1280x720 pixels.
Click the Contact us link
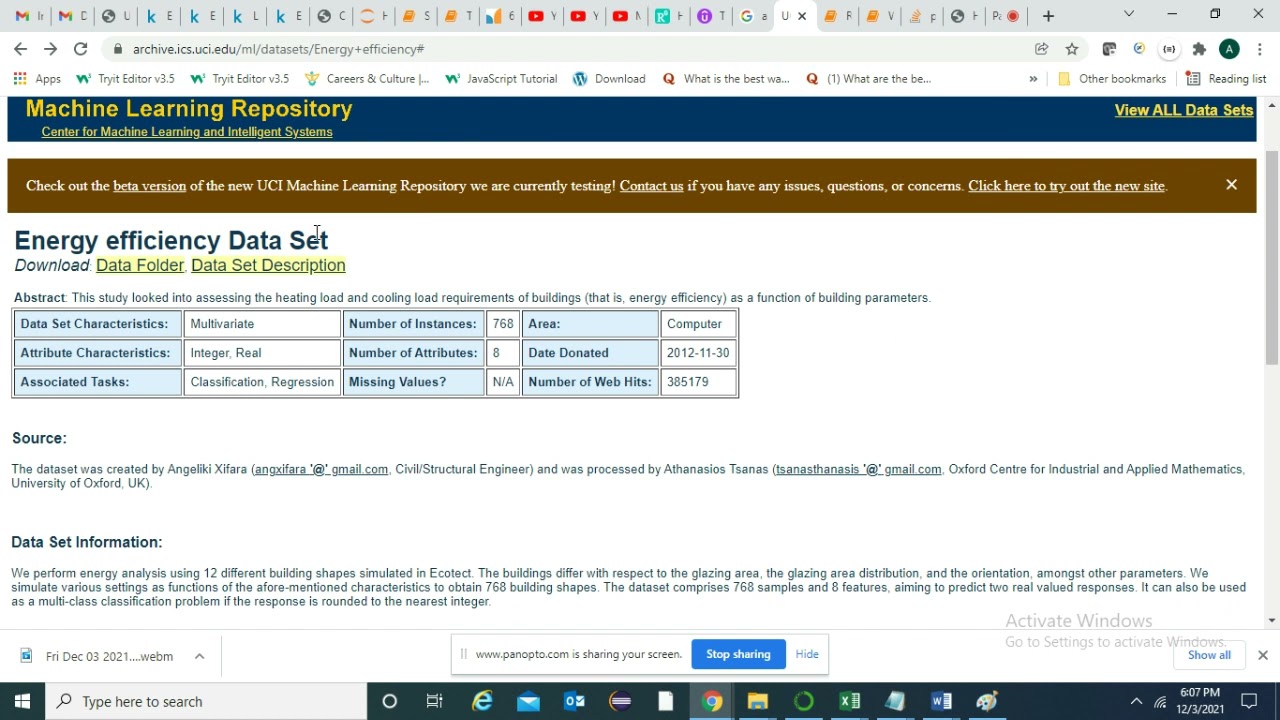tap(651, 186)
